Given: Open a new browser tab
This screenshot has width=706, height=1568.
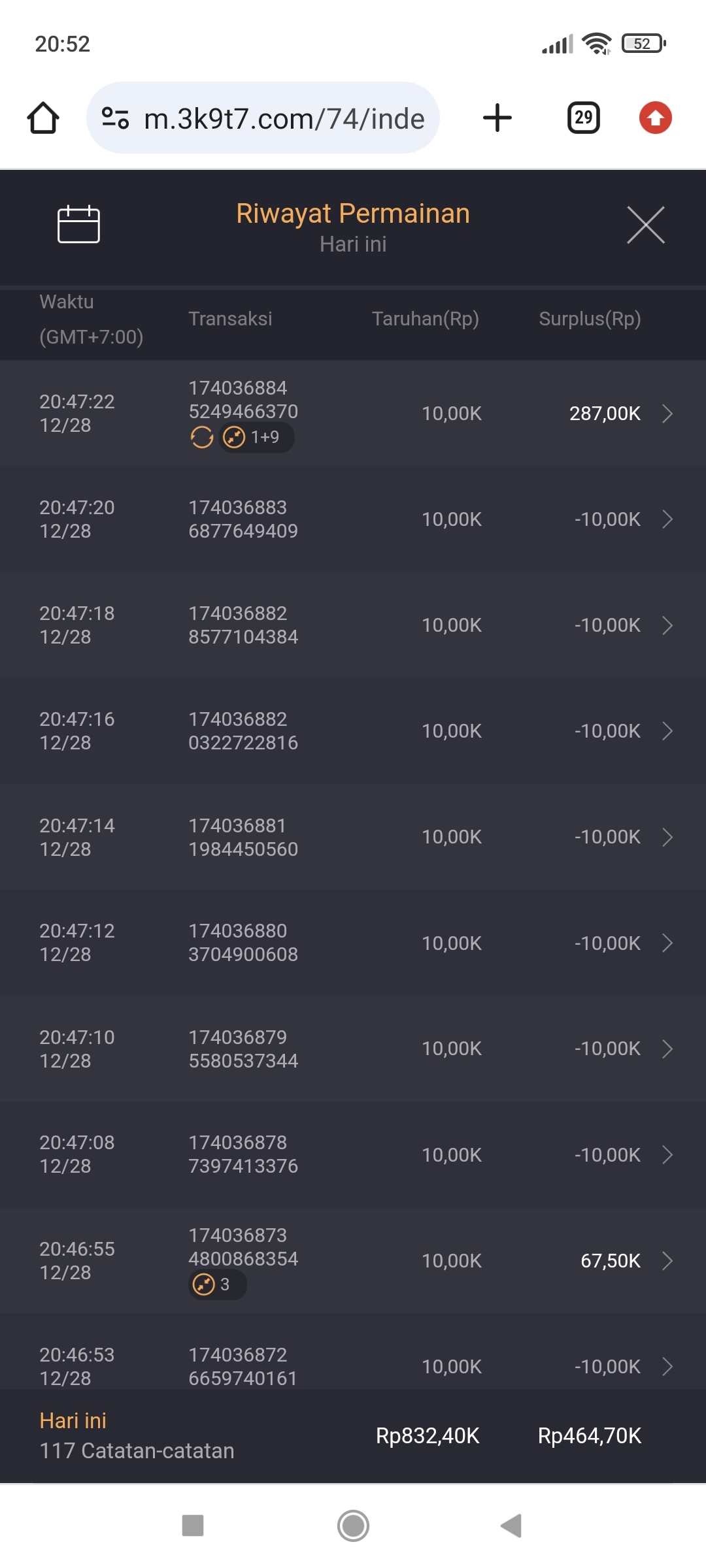Looking at the screenshot, I should pos(497,118).
